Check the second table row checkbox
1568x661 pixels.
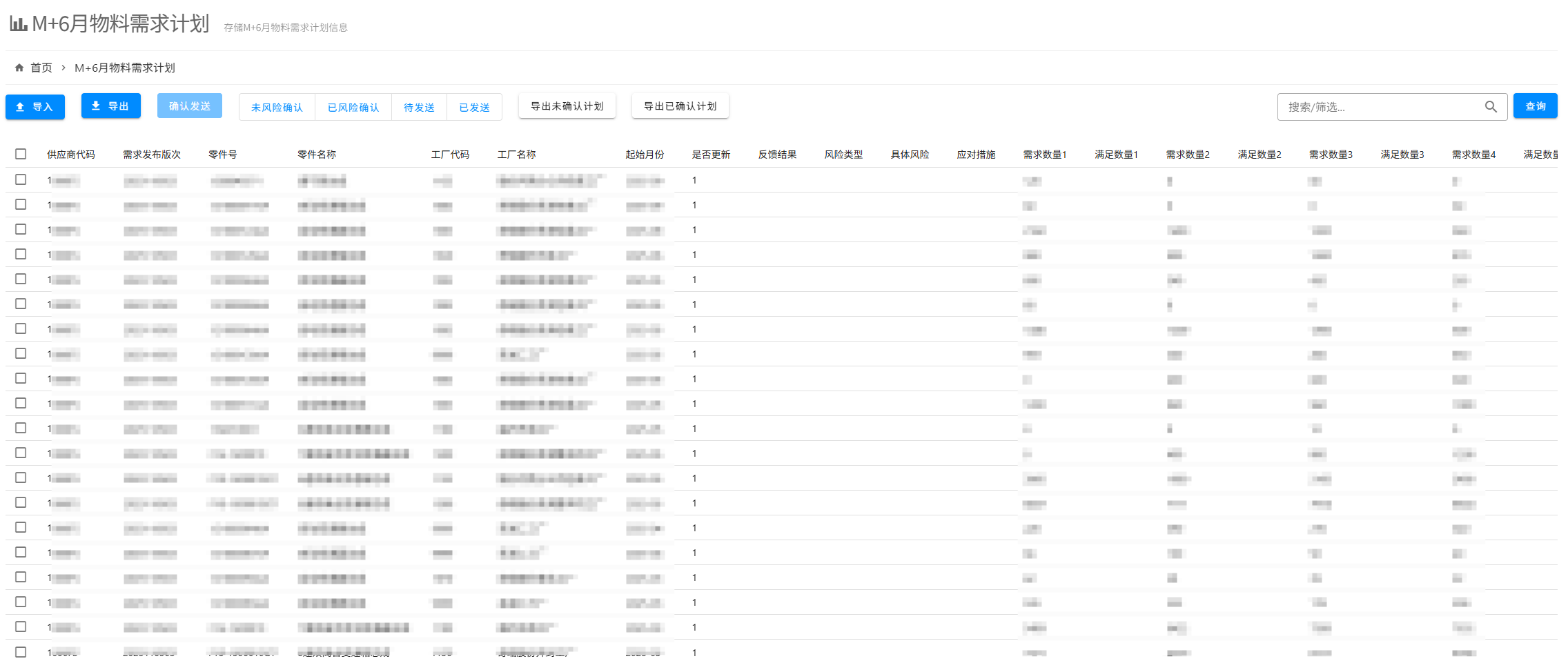(x=21, y=204)
